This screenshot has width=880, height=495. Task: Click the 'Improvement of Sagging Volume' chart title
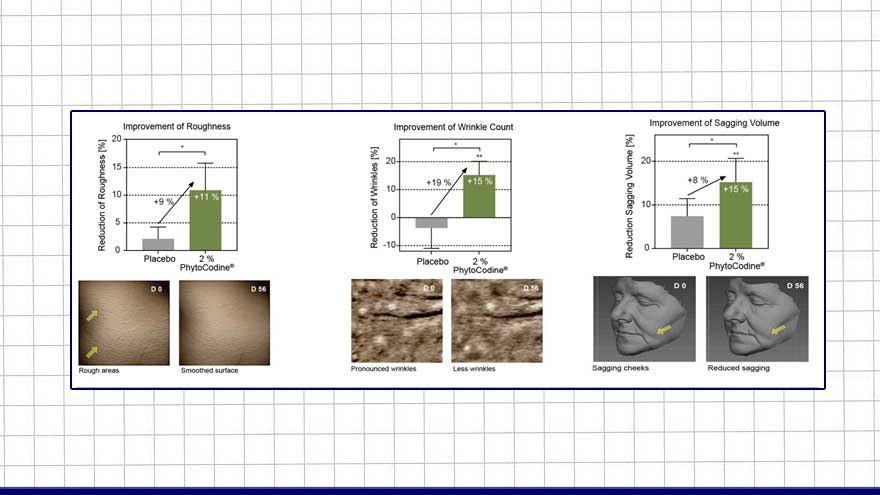[714, 122]
